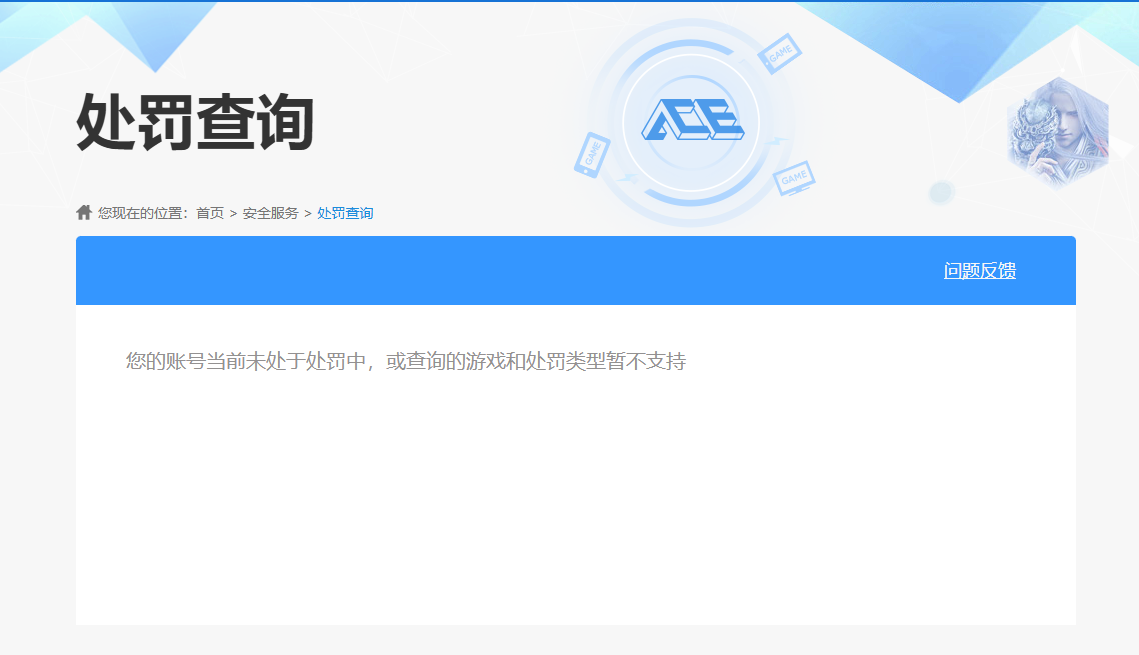Navigate to 安全服务 in breadcrumb
Screen dimensions: 1139x655
click(x=270, y=213)
